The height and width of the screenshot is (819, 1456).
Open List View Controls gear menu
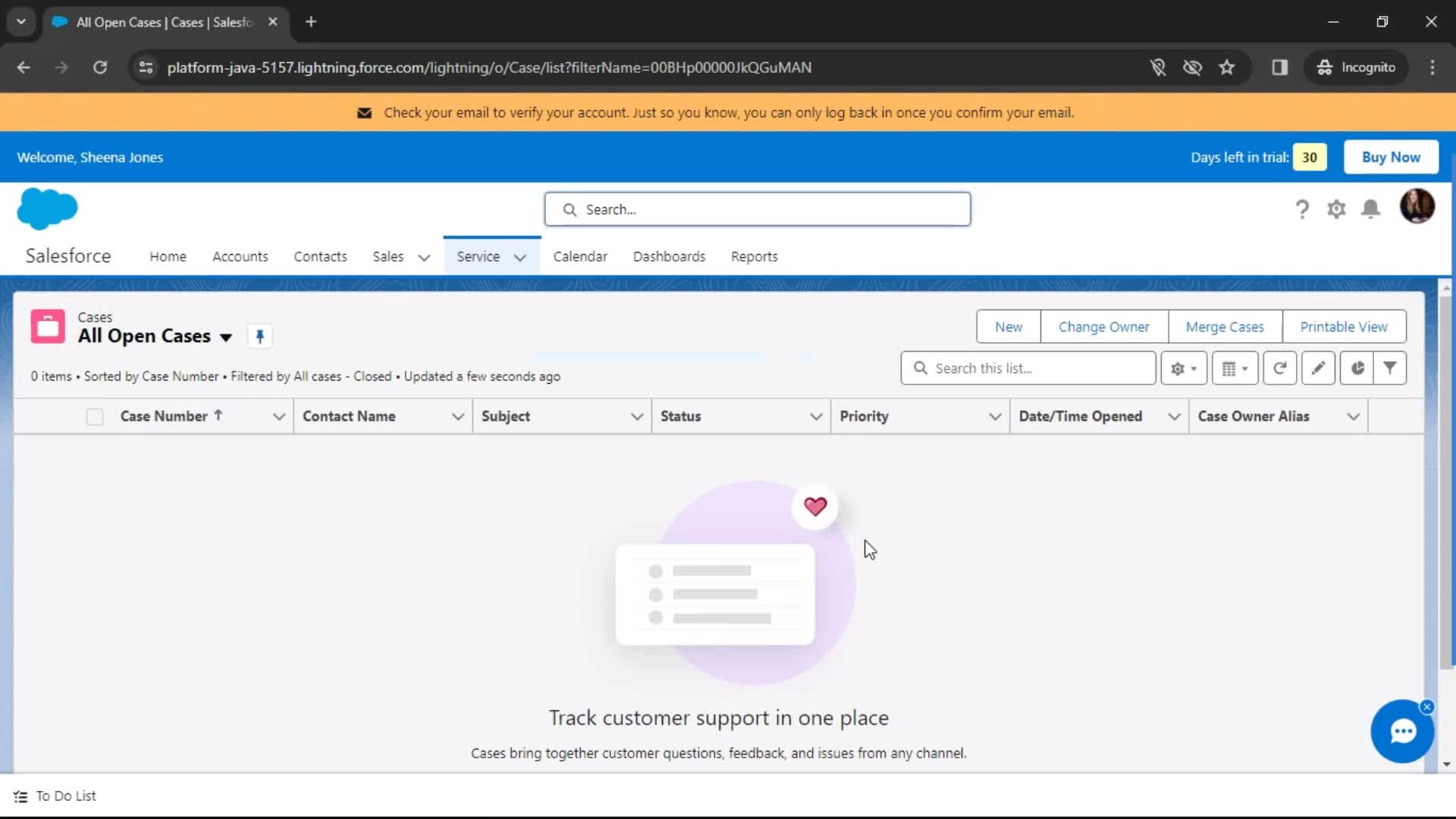1183,369
